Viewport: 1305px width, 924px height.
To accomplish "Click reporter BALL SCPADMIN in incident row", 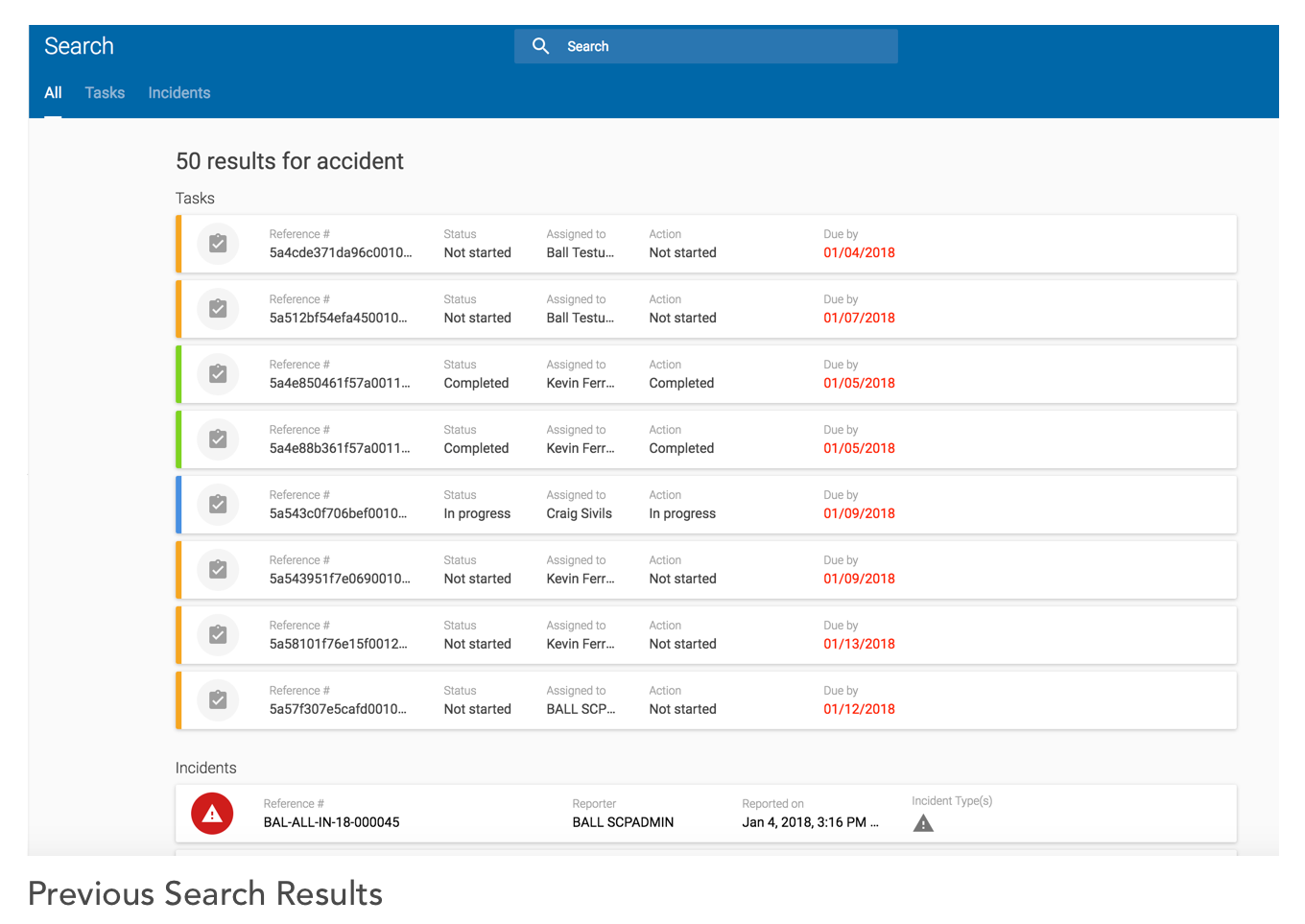I will pos(623,822).
